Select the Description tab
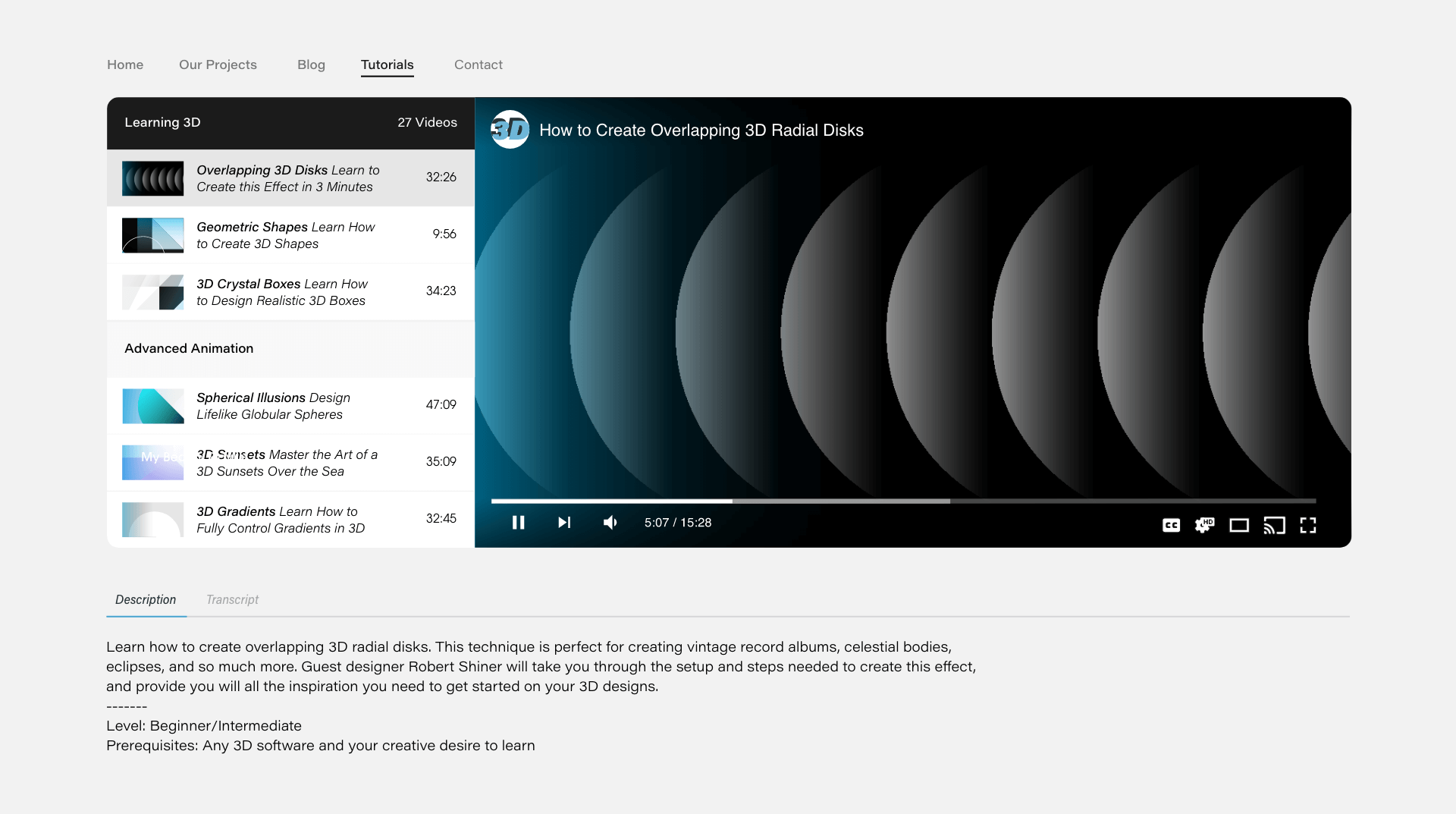Image resolution: width=1456 pixels, height=814 pixels. pos(146,599)
